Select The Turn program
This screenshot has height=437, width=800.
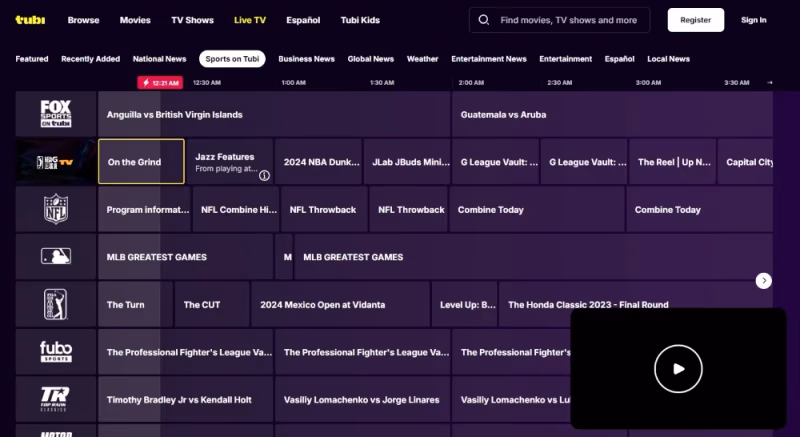(135, 304)
